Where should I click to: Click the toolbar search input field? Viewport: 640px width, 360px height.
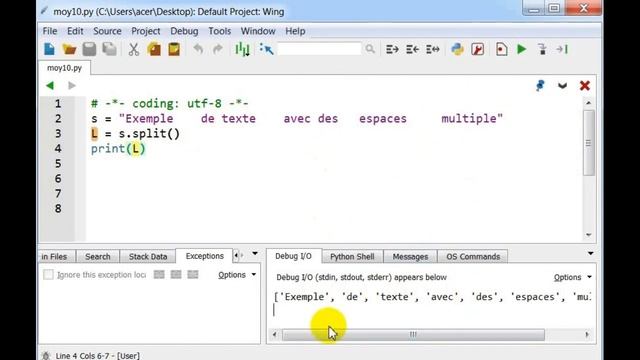pos(319,49)
